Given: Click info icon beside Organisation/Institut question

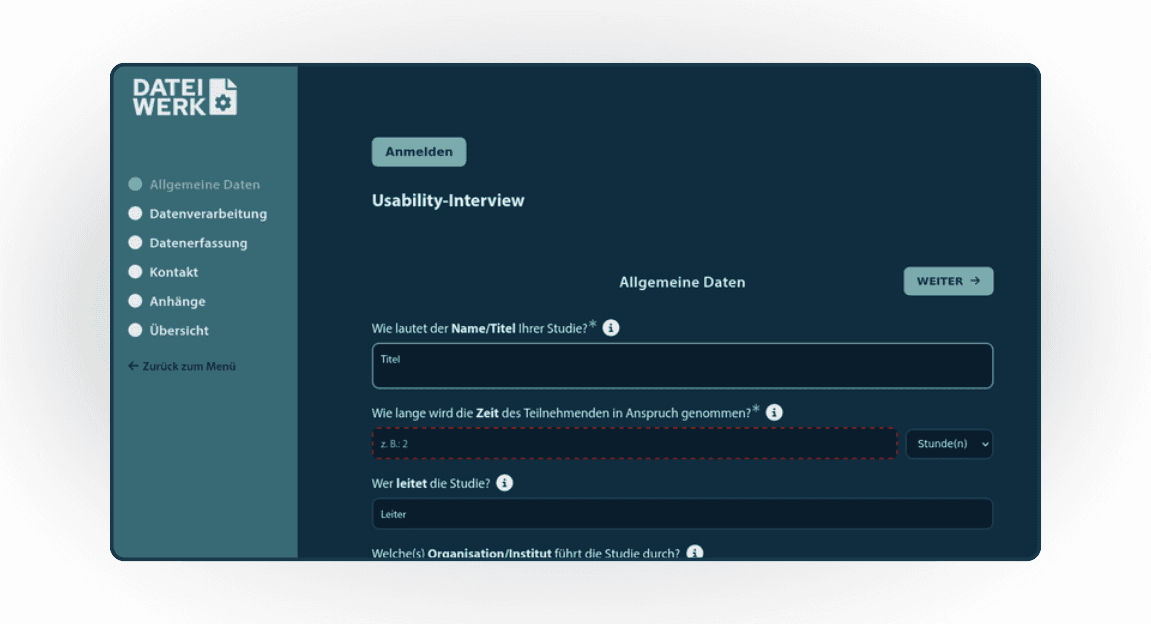Looking at the screenshot, I should pos(694,552).
